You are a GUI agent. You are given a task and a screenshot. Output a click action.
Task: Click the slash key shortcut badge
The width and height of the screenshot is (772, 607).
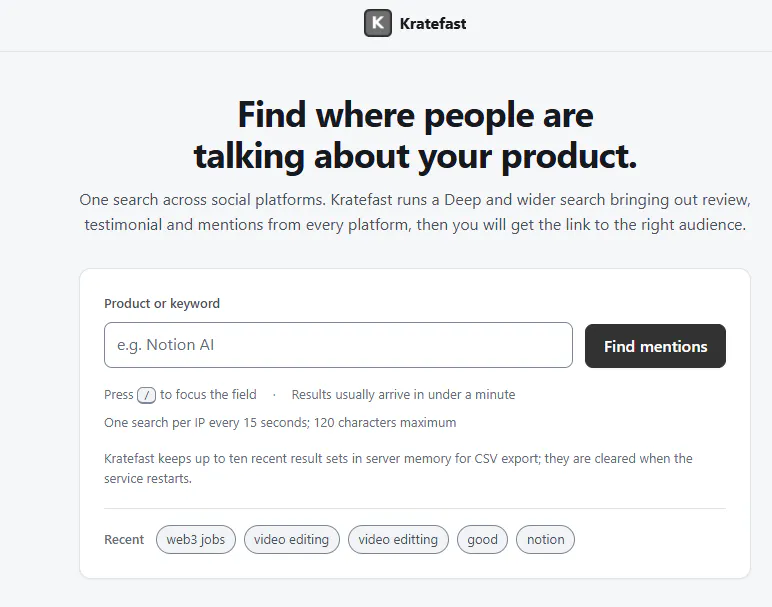pos(146,395)
